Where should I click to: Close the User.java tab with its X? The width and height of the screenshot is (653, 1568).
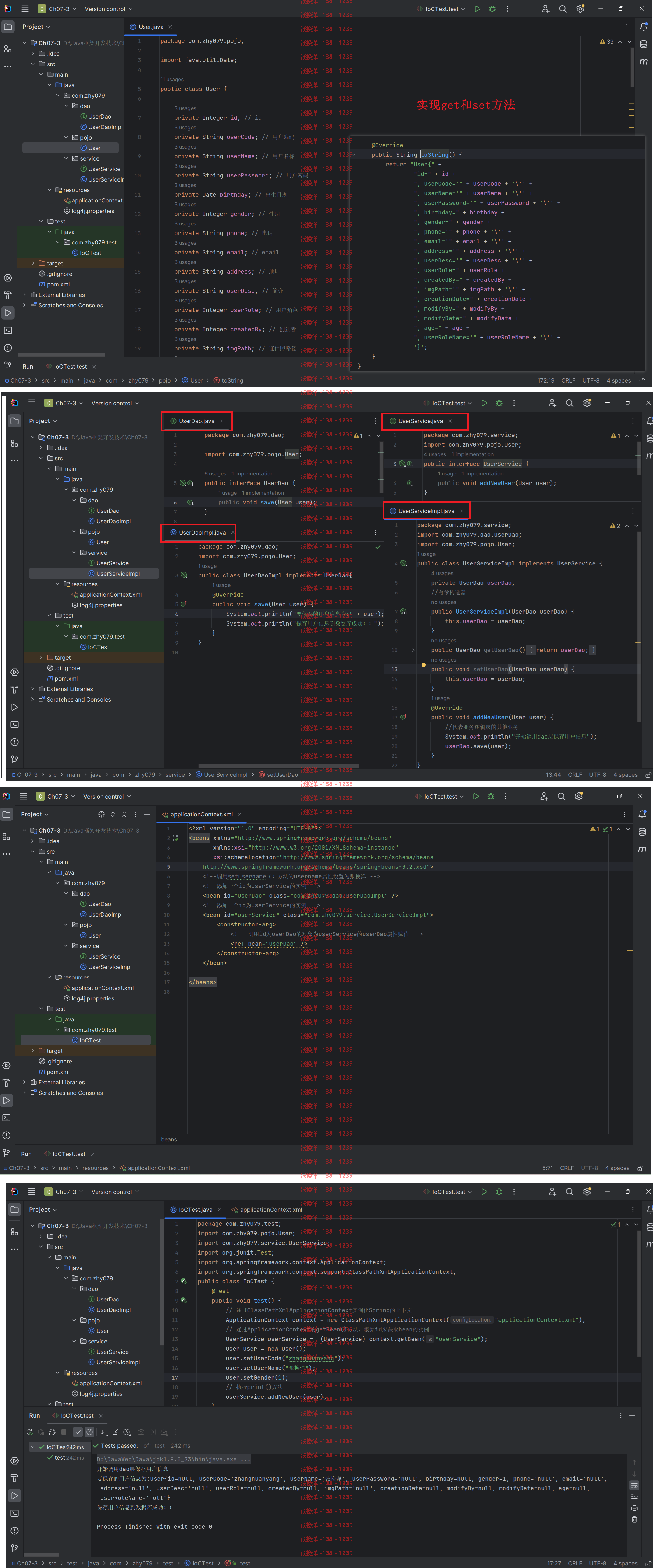(171, 27)
